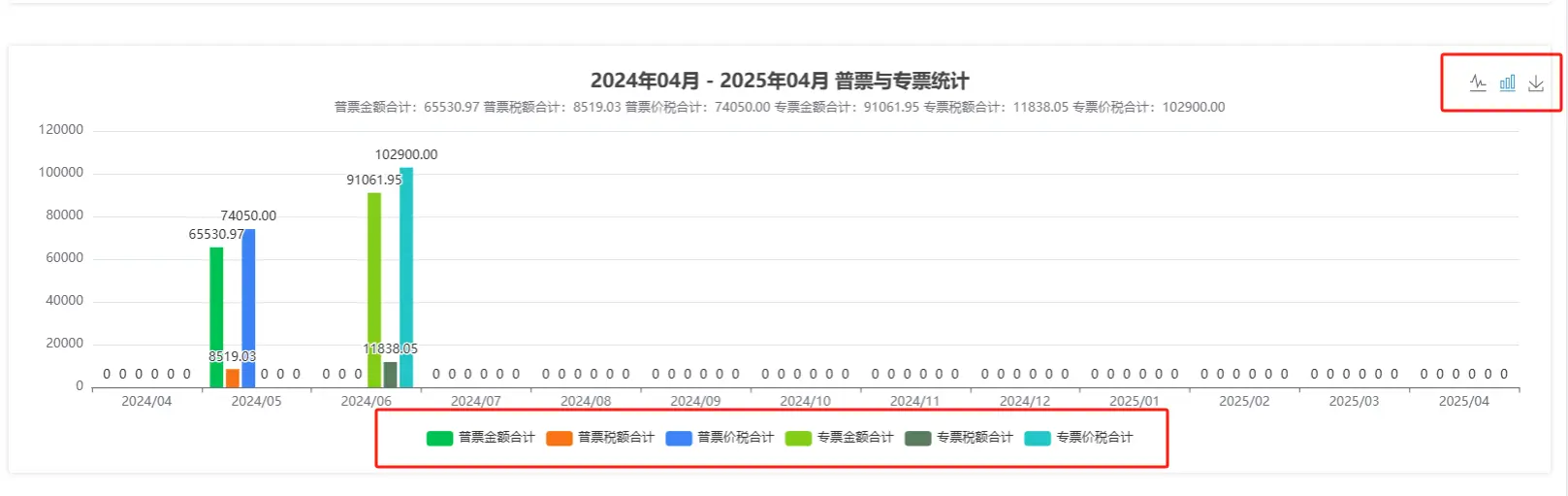Click the download chart image icon
Image resolution: width=1568 pixels, height=496 pixels.
click(1536, 83)
